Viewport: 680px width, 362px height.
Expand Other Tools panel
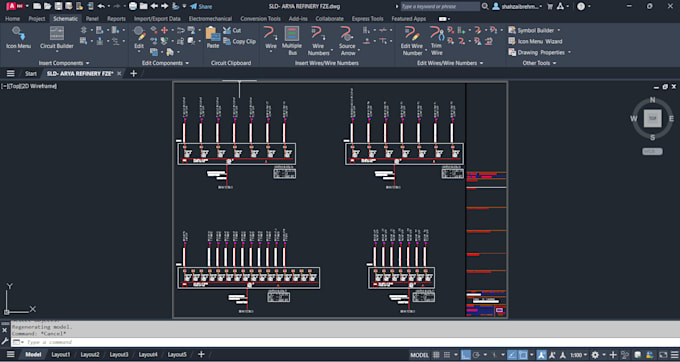pyautogui.click(x=539, y=63)
